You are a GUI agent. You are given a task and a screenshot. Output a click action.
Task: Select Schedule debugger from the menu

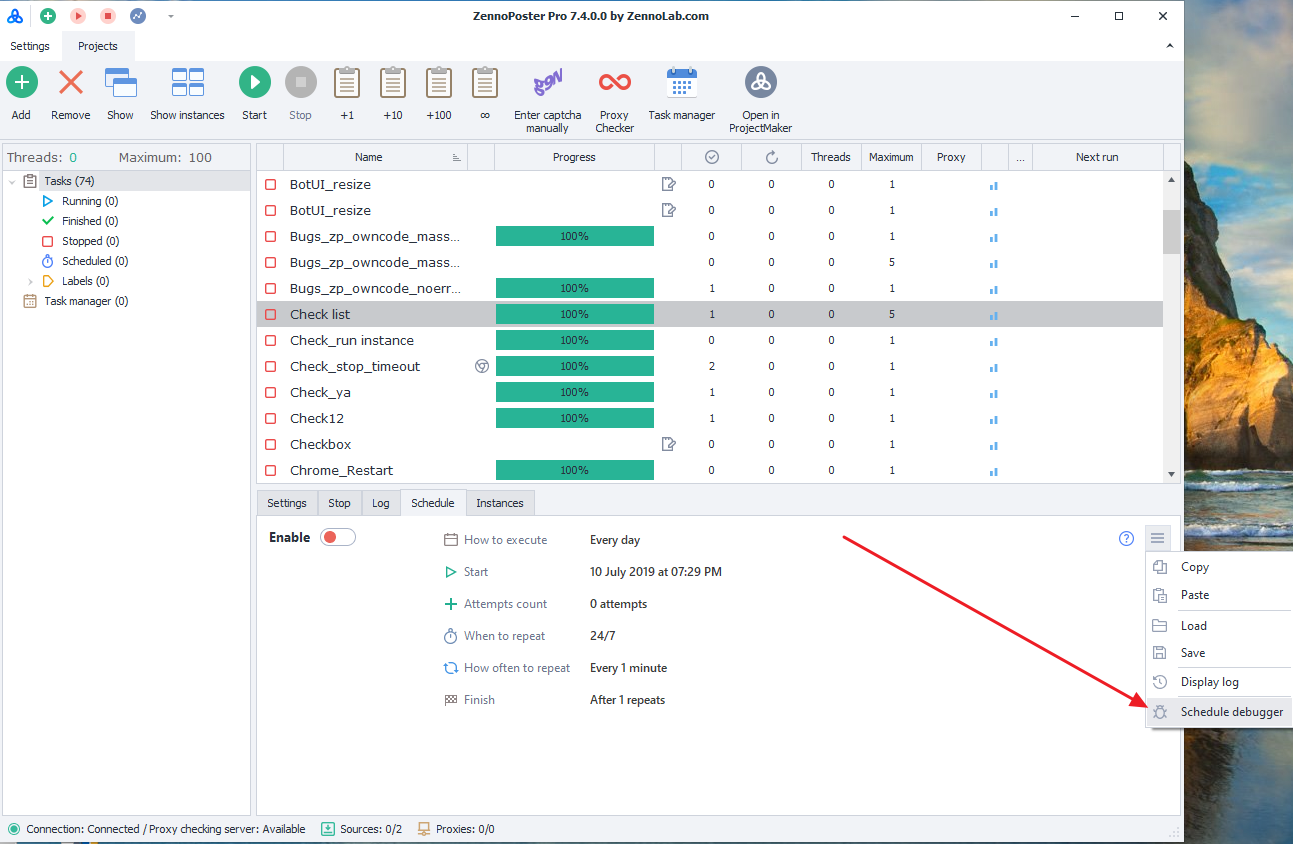[1231, 712]
